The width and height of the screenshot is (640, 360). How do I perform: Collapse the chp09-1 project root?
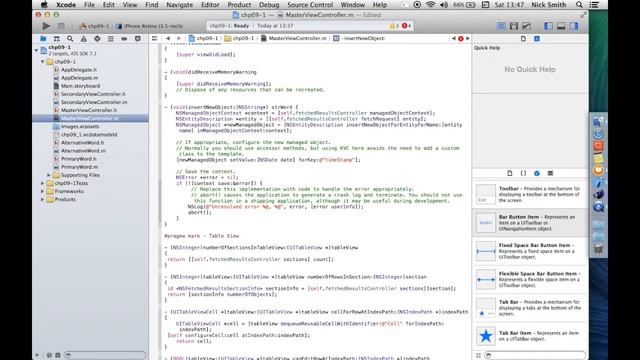36,50
